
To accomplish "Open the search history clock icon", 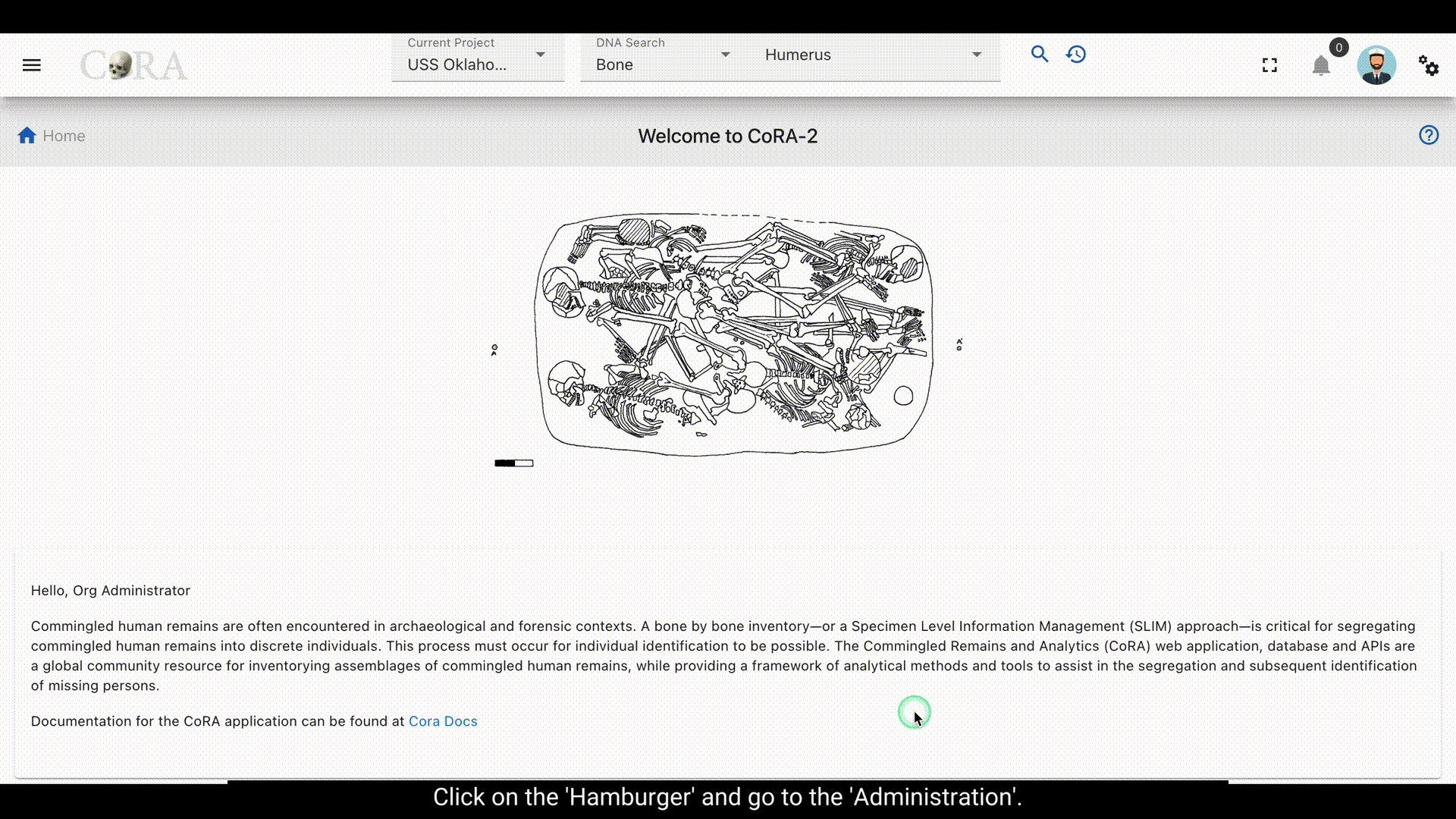I will (x=1076, y=54).
